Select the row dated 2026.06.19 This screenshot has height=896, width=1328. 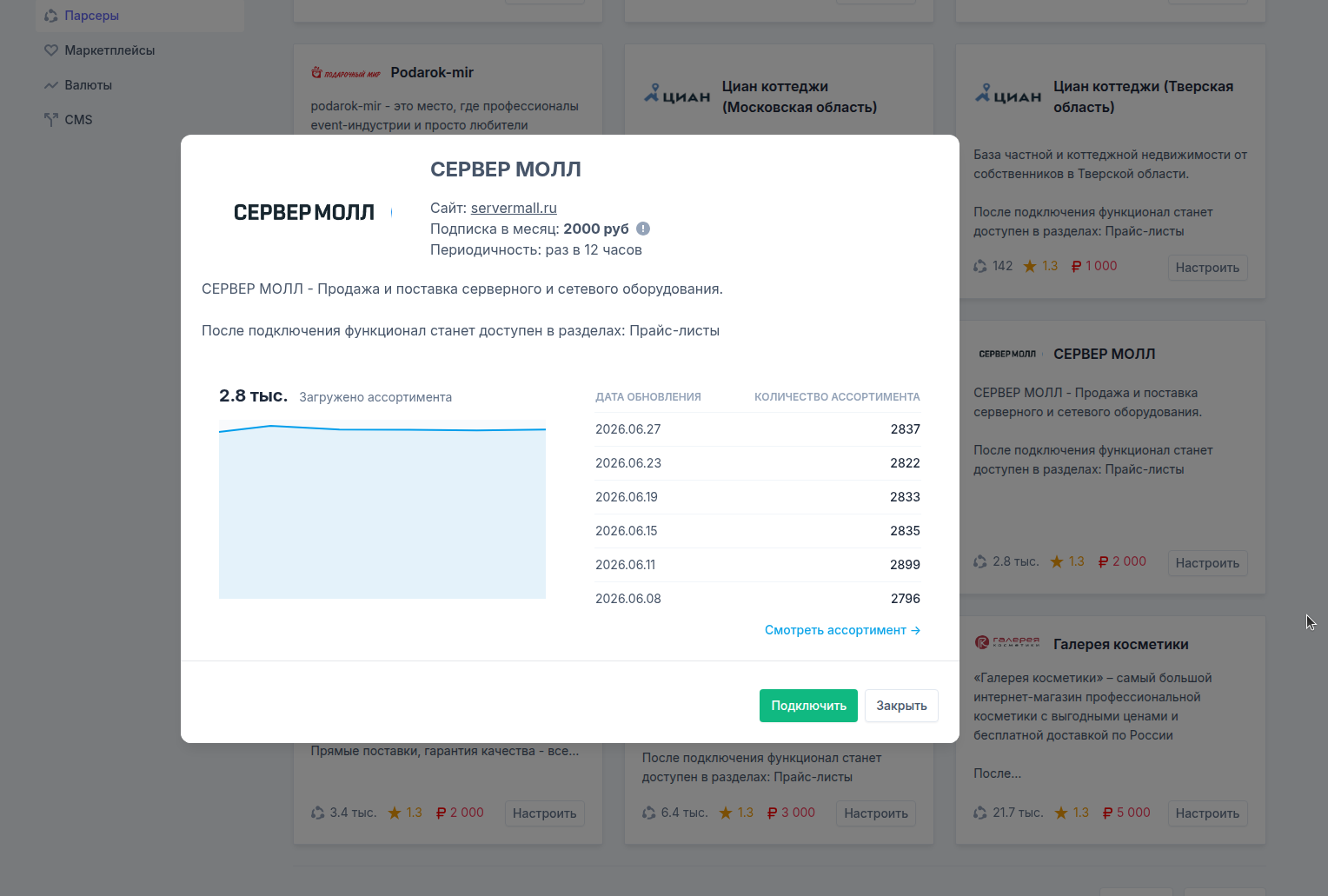758,497
